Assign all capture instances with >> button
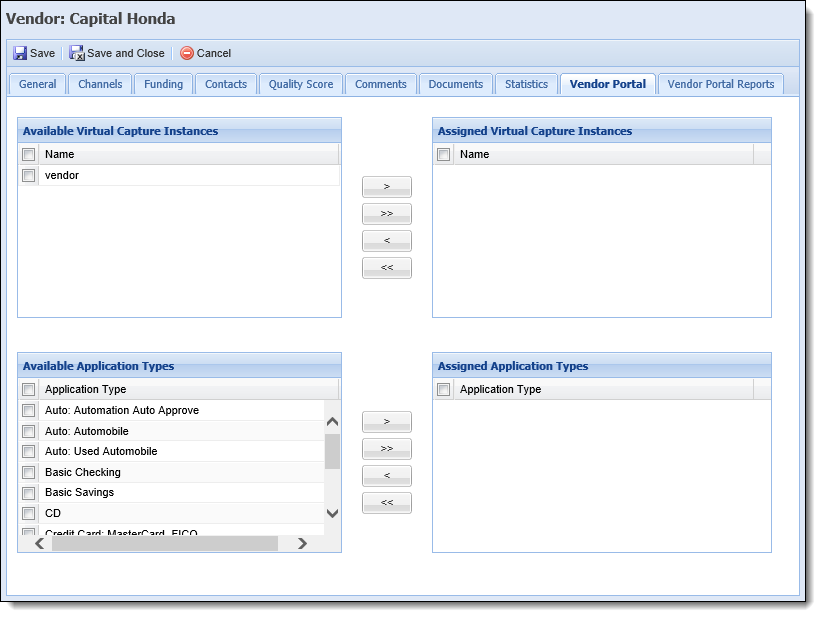The image size is (821, 617). [387, 214]
